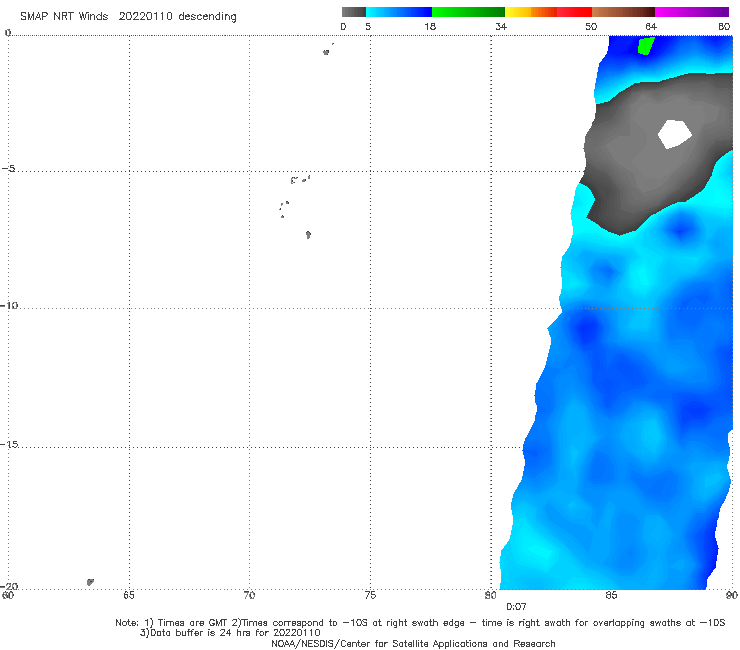This screenshot has height=650, width=740.
Task: Click the latitude axis label -20
Action: pos(9,586)
